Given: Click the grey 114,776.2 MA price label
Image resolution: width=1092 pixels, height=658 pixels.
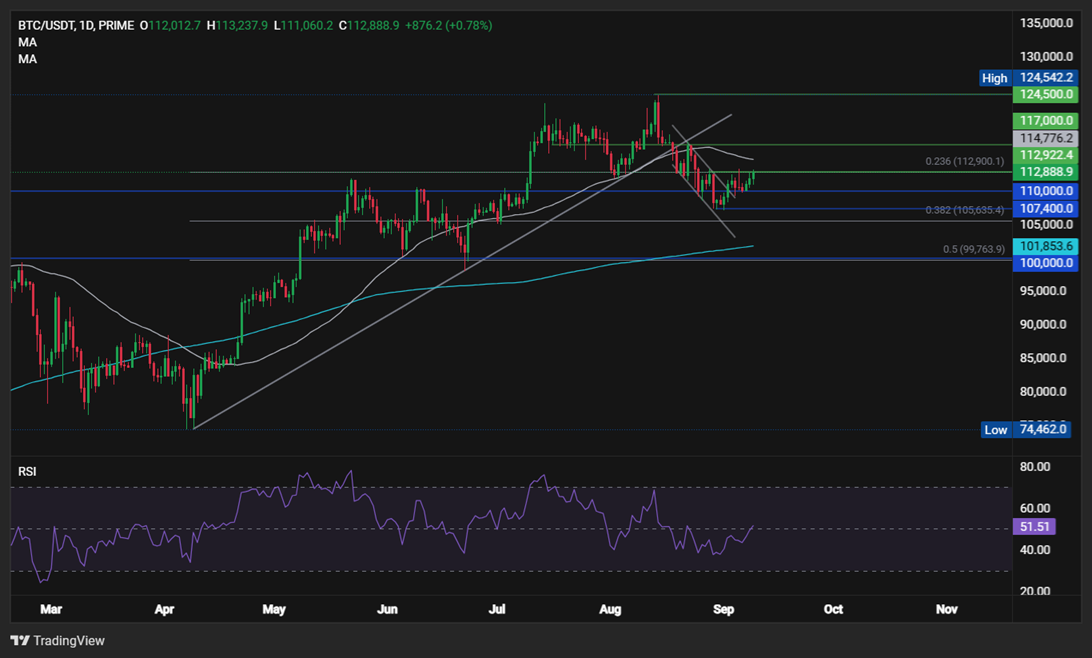Looking at the screenshot, I should pyautogui.click(x=1045, y=138).
